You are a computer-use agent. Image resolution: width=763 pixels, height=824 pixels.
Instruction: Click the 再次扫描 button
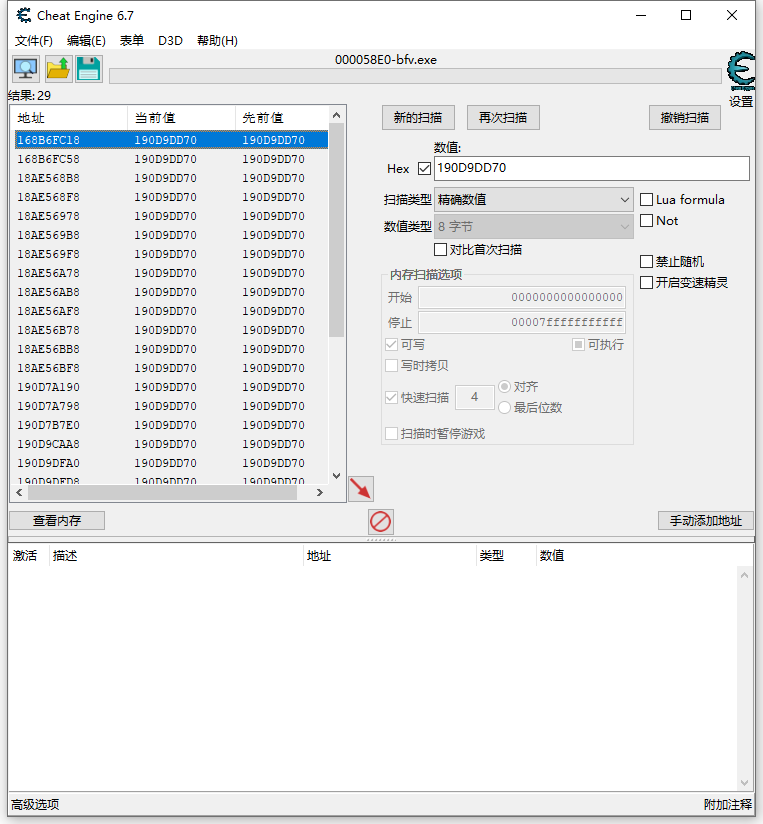(503, 118)
